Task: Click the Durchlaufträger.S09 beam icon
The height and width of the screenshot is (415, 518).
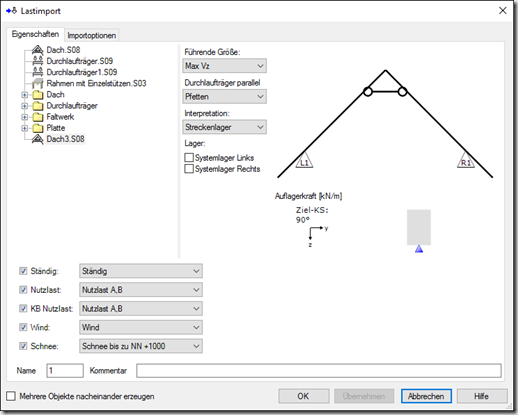Action: coord(38,61)
